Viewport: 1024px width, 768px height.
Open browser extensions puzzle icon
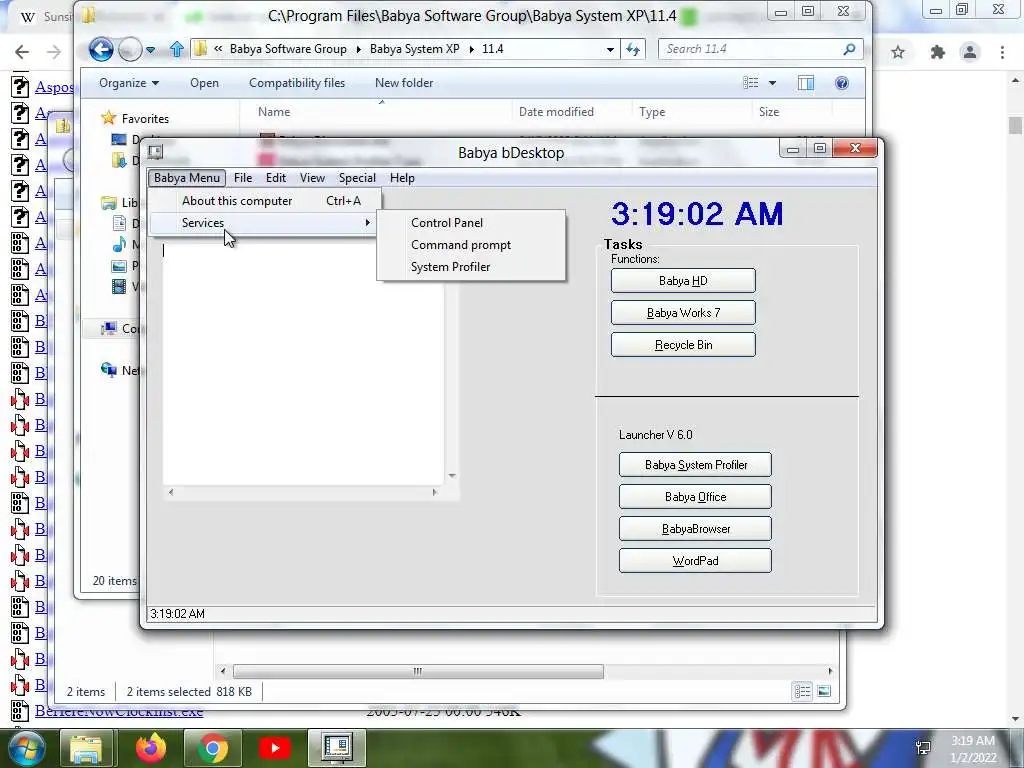[x=938, y=52]
